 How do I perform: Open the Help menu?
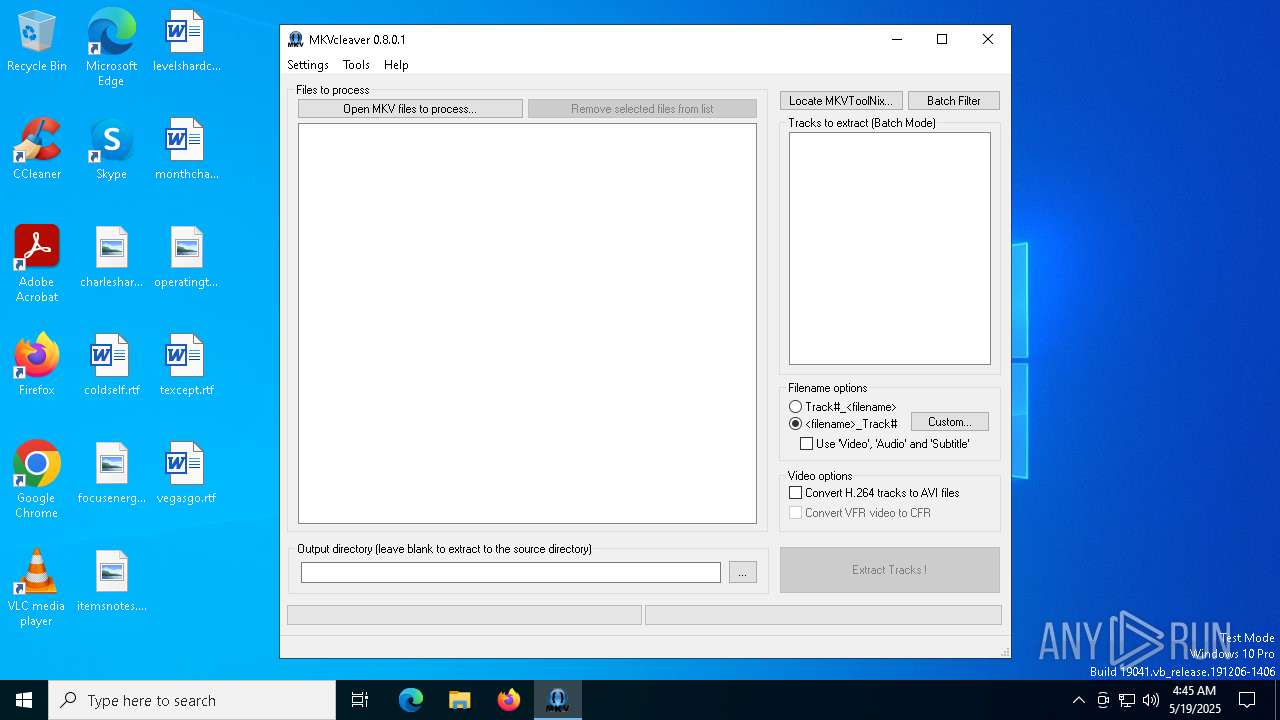[x=396, y=65]
